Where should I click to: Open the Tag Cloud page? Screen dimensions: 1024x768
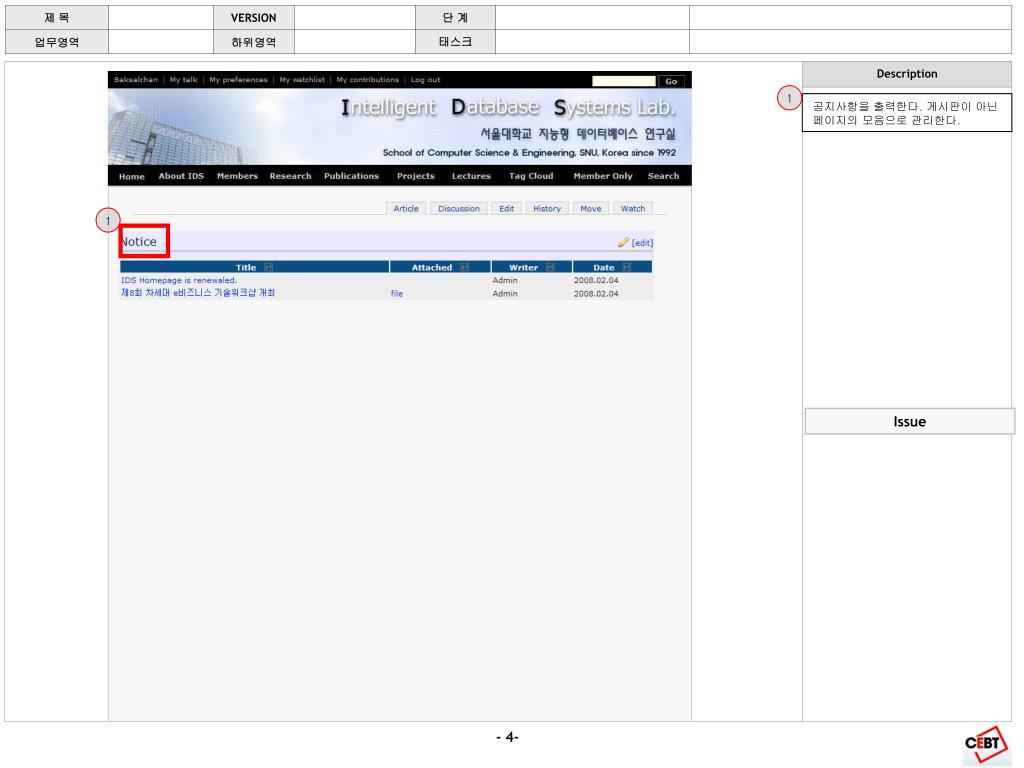[x=531, y=176]
